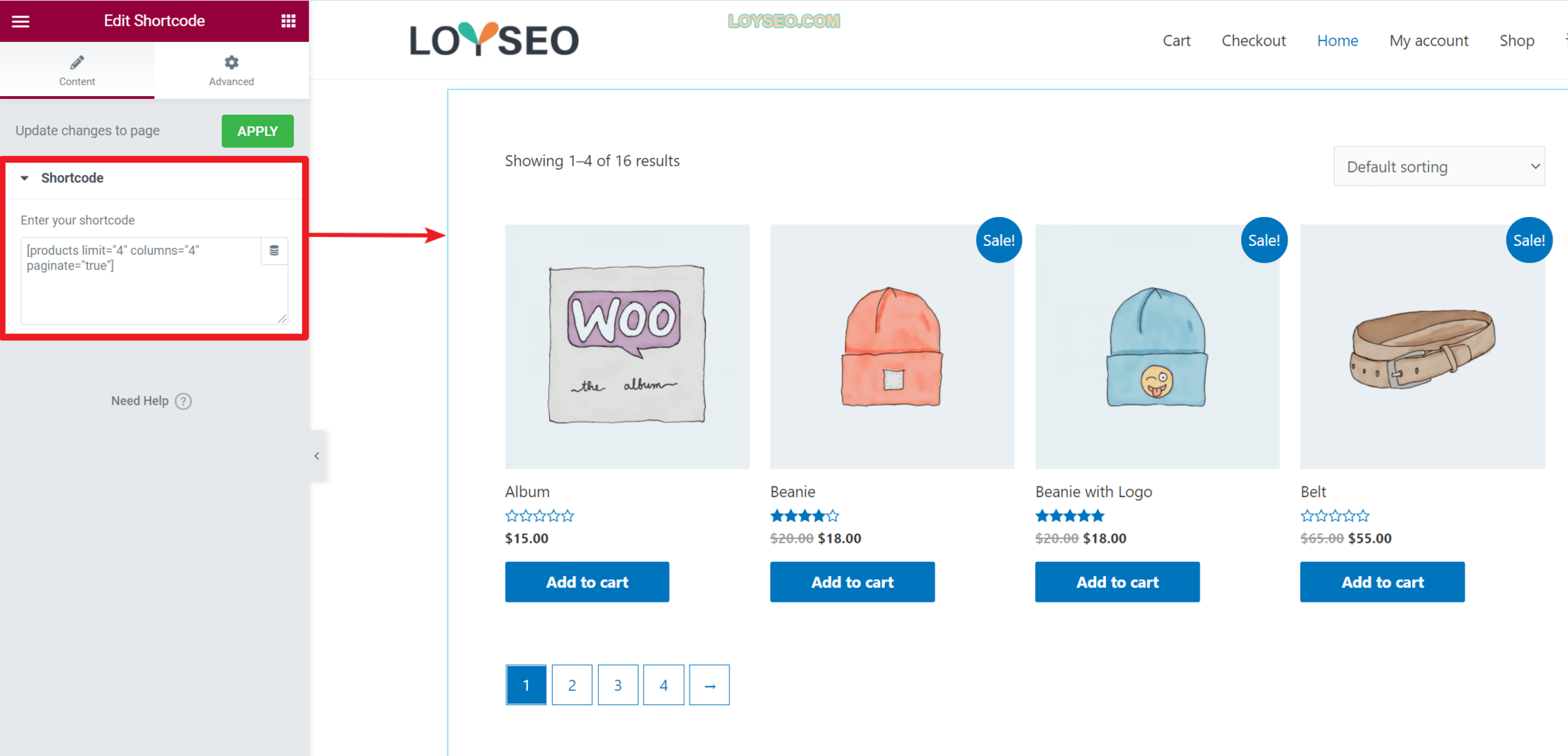Collapse the editor panel with the side arrow
The width and height of the screenshot is (1568, 756).
click(x=317, y=456)
